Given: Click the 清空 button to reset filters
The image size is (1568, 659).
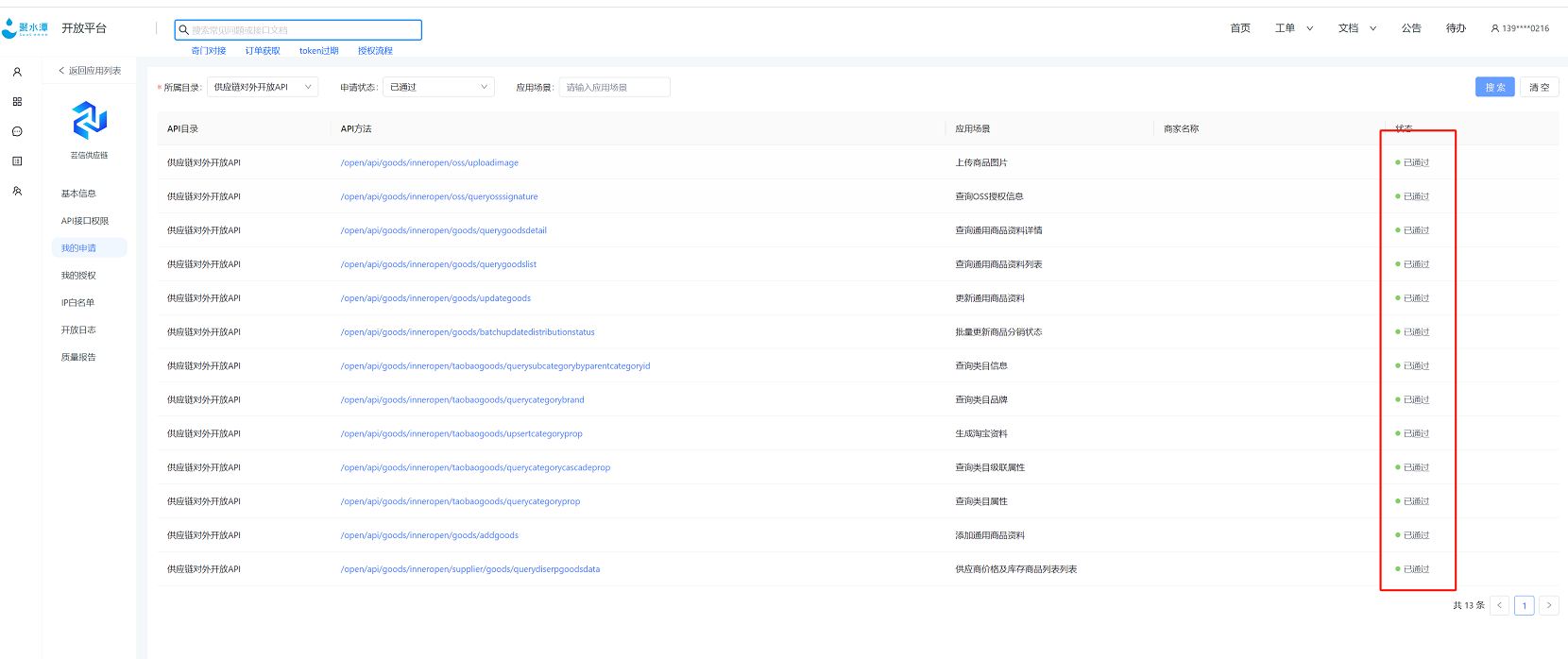Looking at the screenshot, I should point(1539,87).
